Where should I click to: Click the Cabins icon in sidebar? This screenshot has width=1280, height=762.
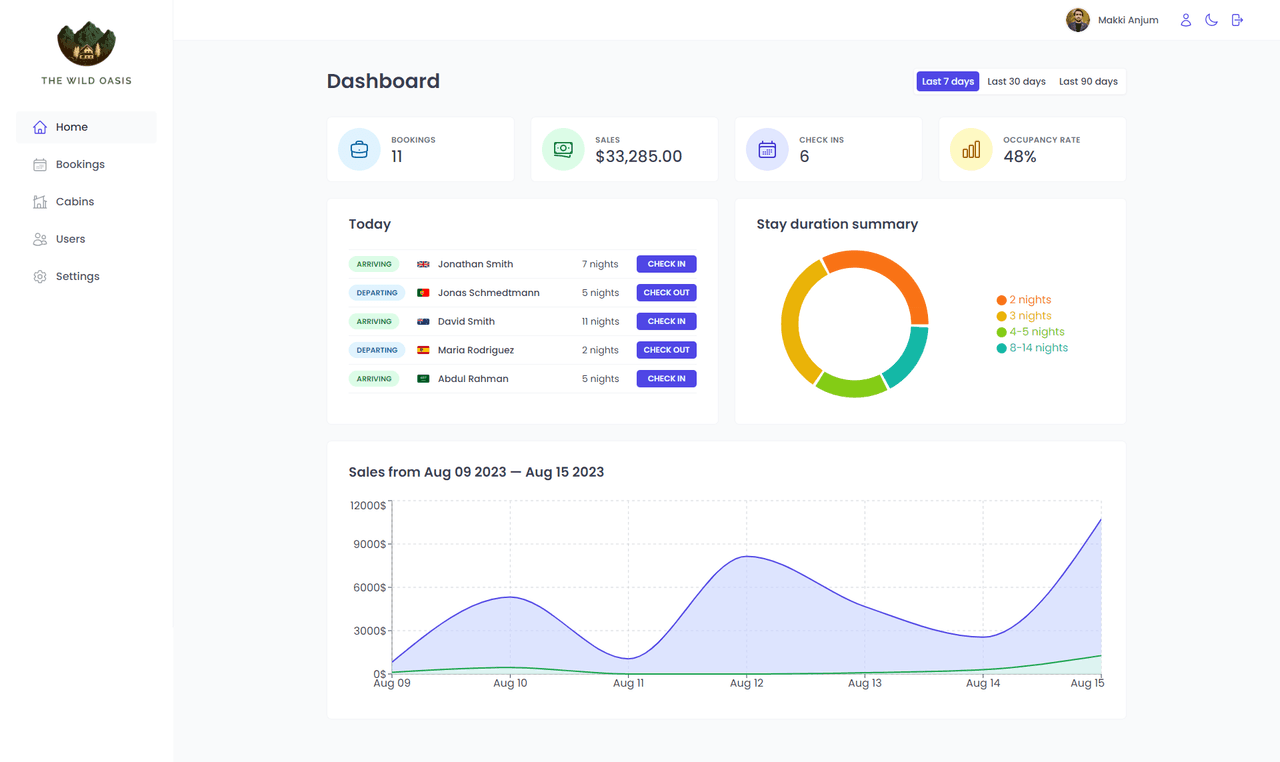click(x=40, y=202)
